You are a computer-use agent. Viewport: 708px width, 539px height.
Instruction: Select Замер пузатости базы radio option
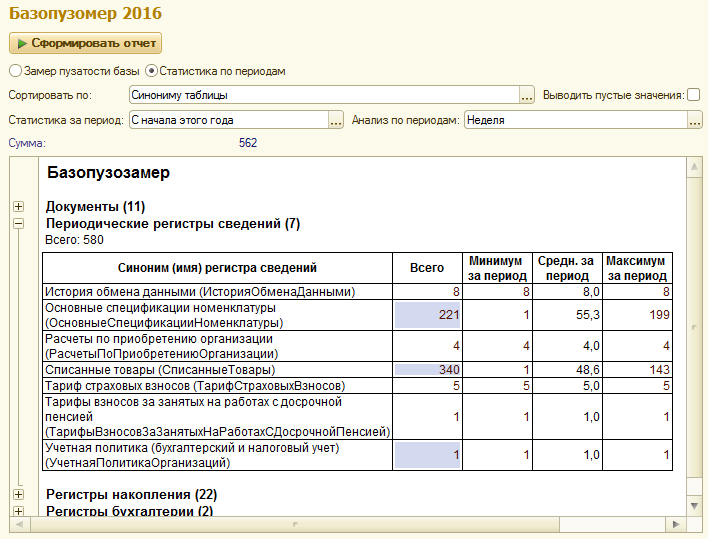tap(15, 71)
